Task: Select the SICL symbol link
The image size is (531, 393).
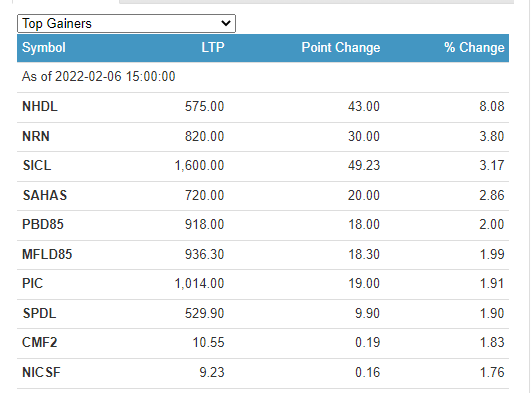Action: pyautogui.click(x=37, y=165)
